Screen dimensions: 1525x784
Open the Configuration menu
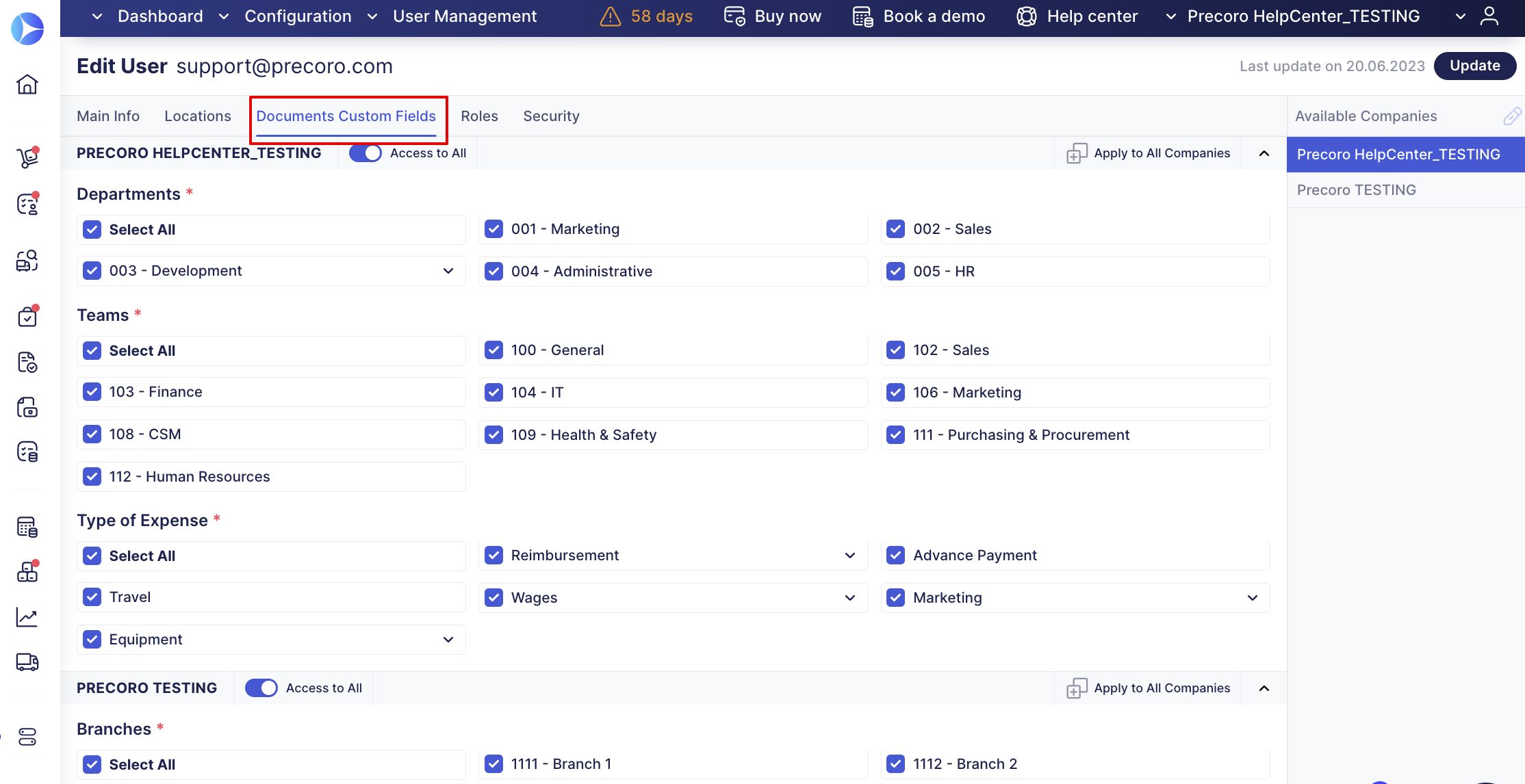point(297,16)
